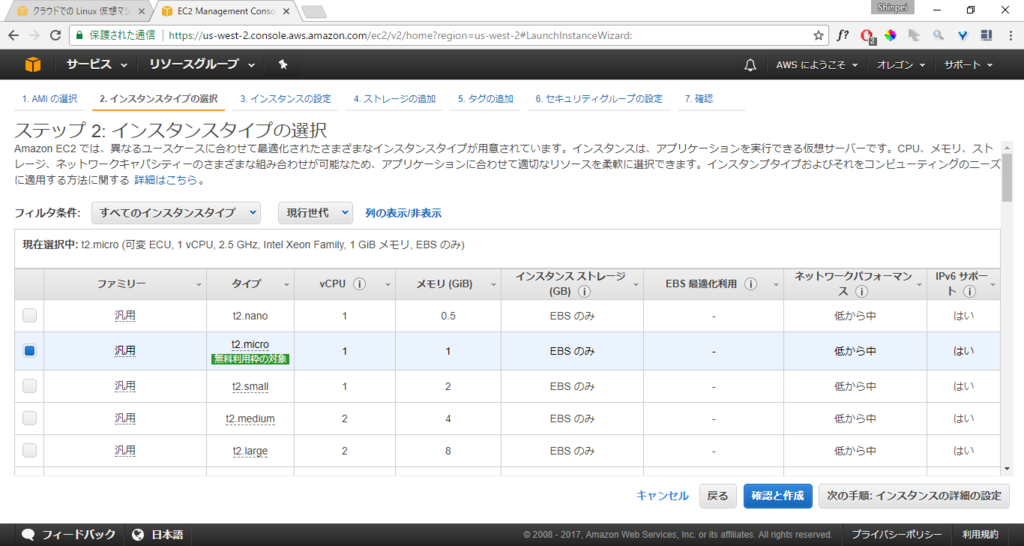
Task: Open the プライバシーポリシー link
Action: click(897, 534)
